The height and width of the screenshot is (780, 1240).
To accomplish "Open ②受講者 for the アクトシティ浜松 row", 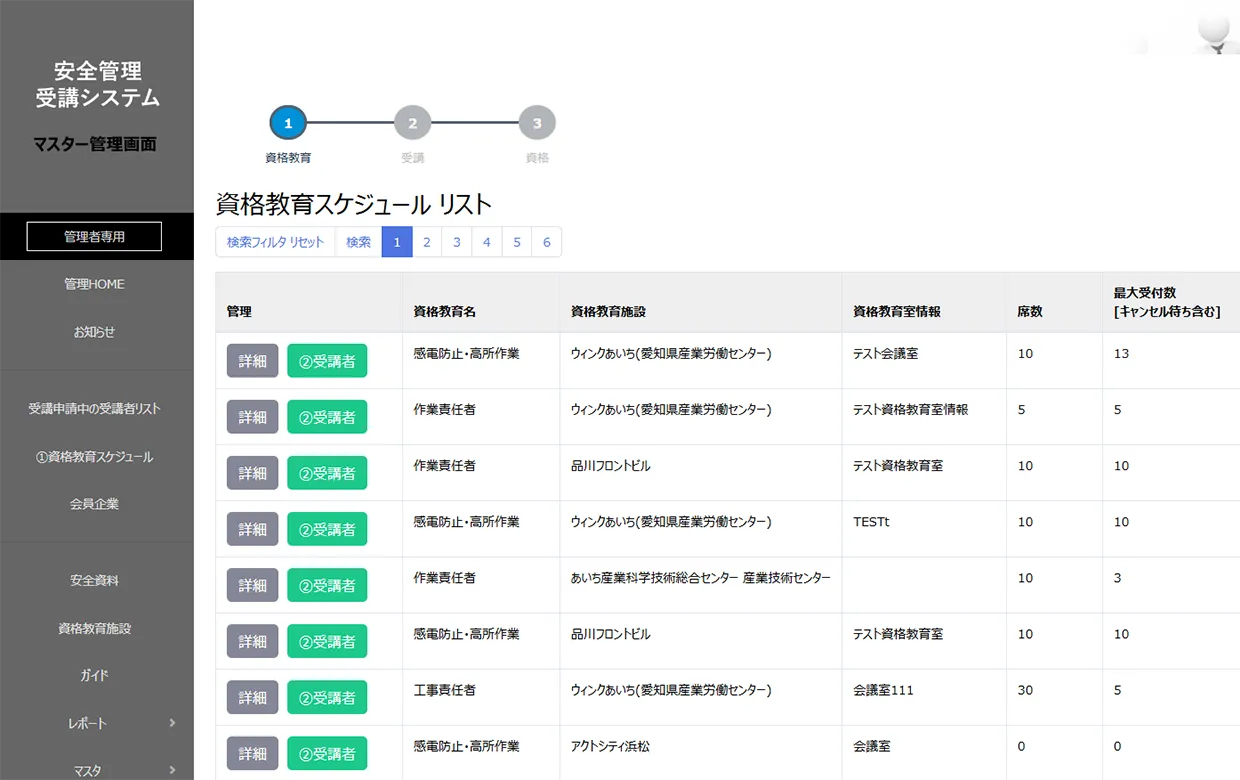I will point(327,753).
